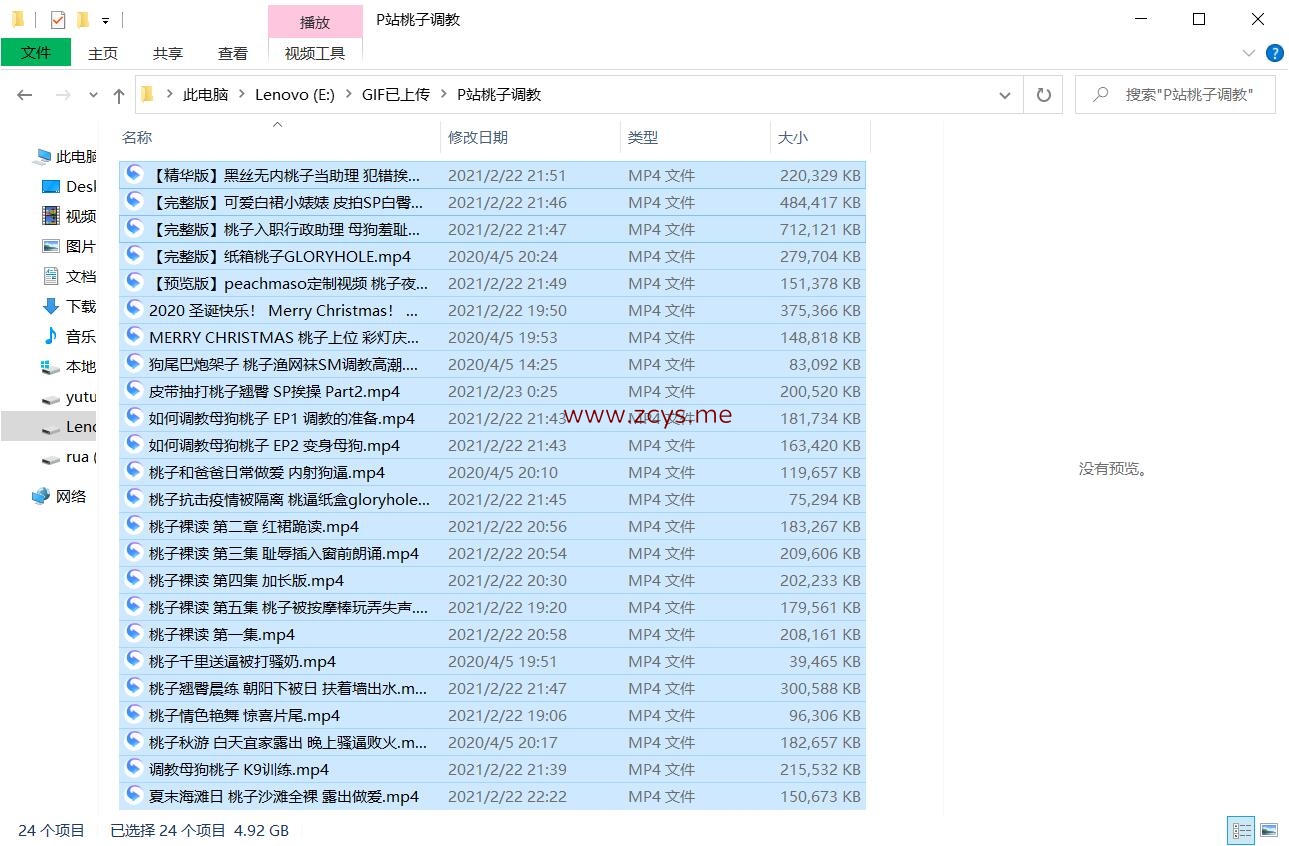Expand the ribbon with the chevron
The height and width of the screenshot is (846, 1289).
click(x=1248, y=53)
